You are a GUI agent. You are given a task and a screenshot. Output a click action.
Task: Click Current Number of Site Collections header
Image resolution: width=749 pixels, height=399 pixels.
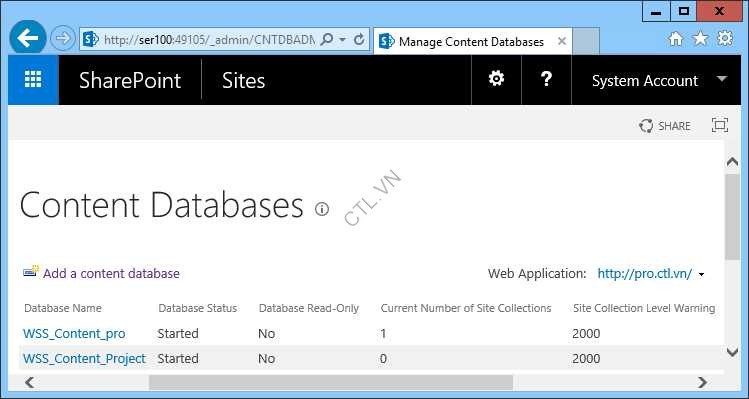point(466,308)
